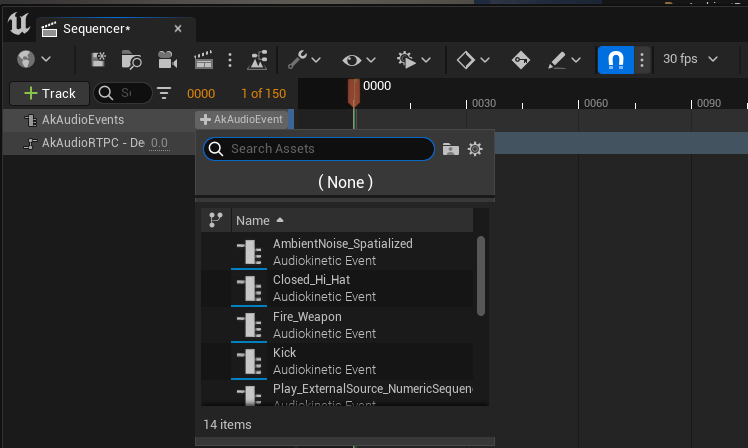Click the create camera icon
748x448 pixels.
[x=167, y=60]
